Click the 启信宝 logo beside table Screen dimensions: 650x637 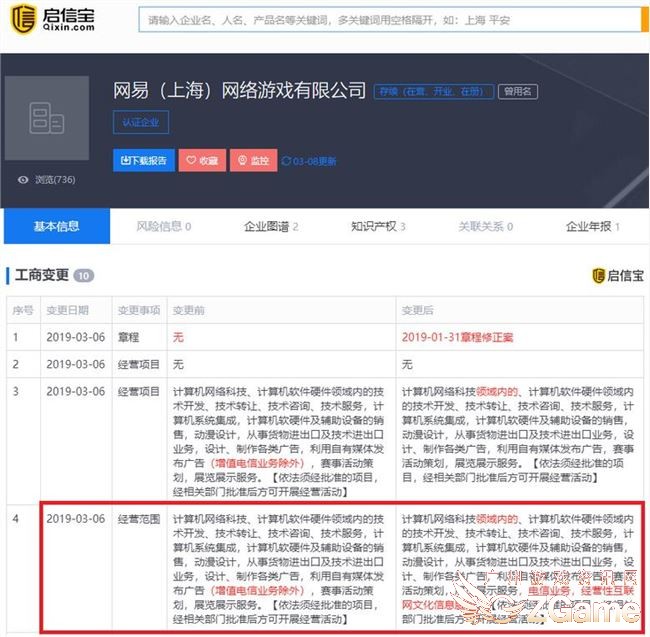pos(618,276)
